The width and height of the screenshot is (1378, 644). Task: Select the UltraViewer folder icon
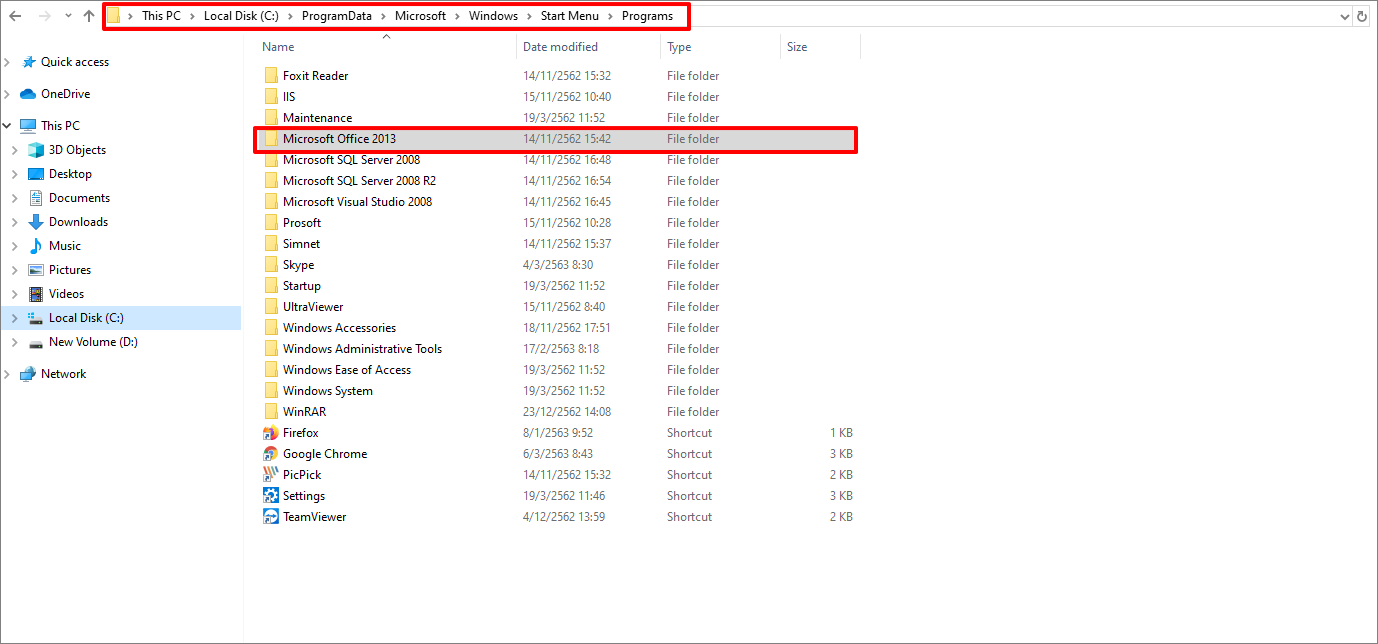pyautogui.click(x=271, y=307)
